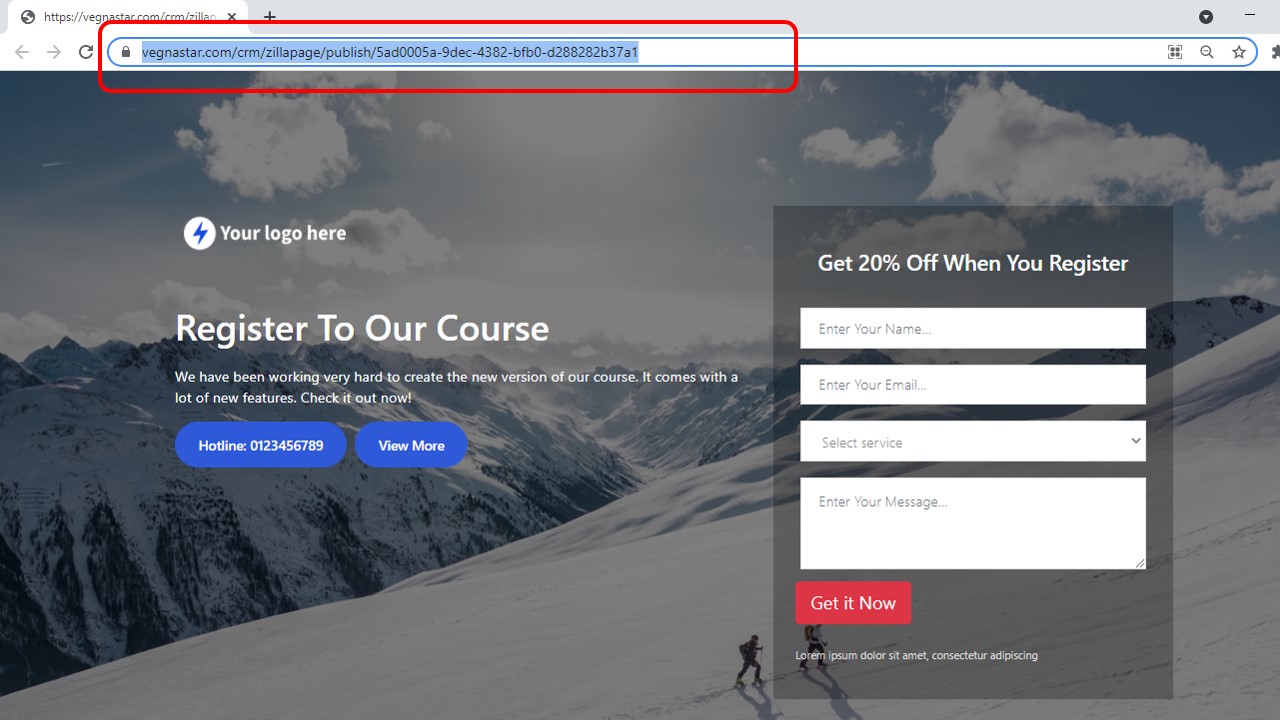Image resolution: width=1280 pixels, height=720 pixels.
Task: Click the QR code icon in address bar
Action: tap(1175, 52)
